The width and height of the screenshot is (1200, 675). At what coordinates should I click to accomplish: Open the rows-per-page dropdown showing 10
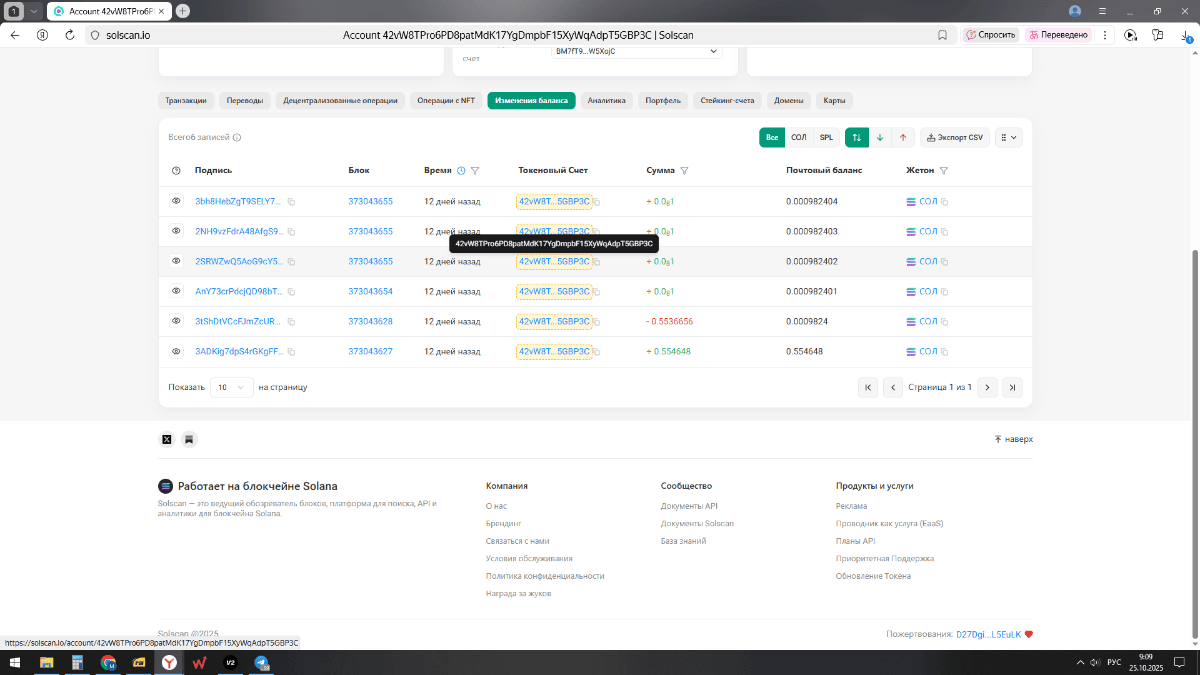[x=231, y=387]
